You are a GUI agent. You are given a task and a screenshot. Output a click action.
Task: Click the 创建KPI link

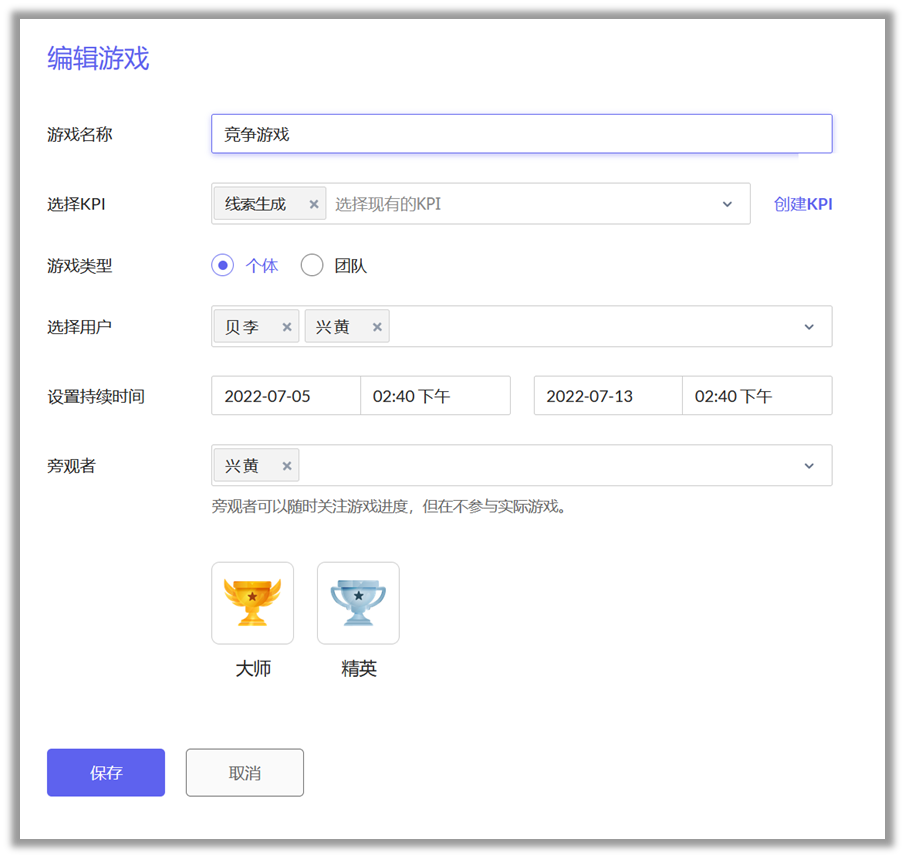pos(802,204)
